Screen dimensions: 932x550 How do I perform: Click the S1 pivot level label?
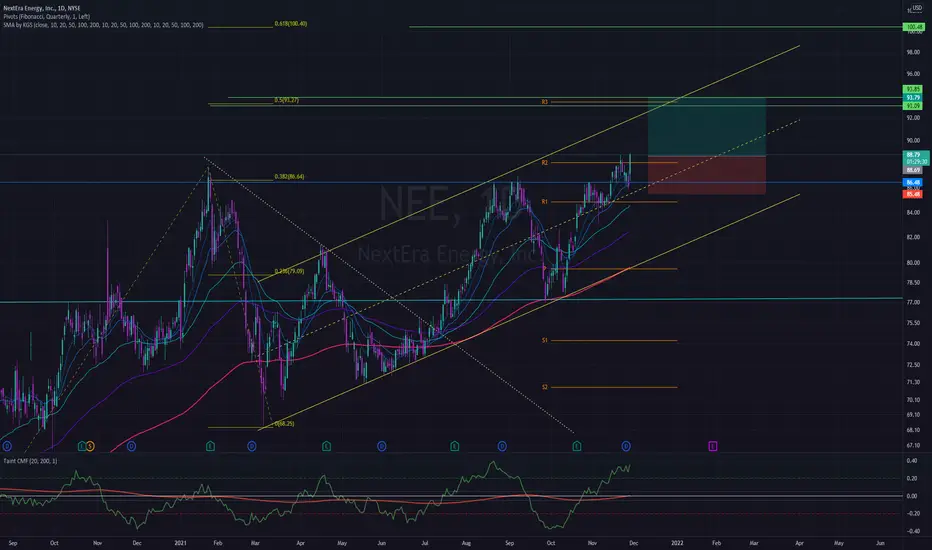pos(544,340)
